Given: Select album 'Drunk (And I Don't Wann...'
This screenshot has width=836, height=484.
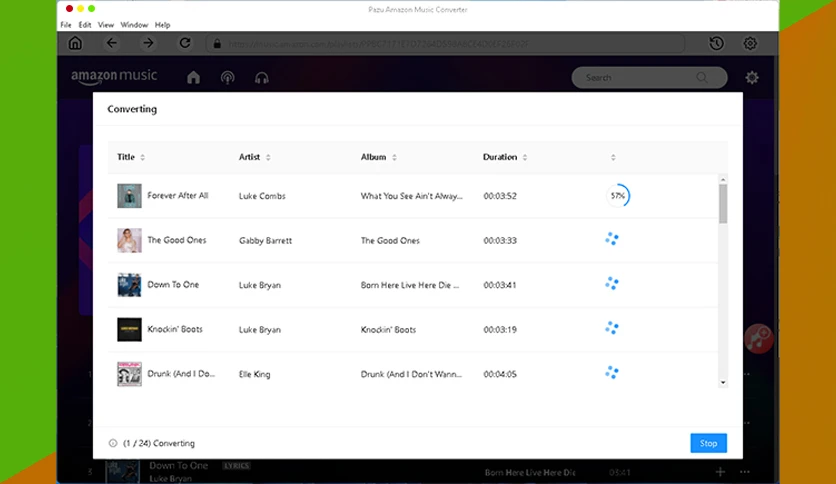Looking at the screenshot, I should [411, 374].
